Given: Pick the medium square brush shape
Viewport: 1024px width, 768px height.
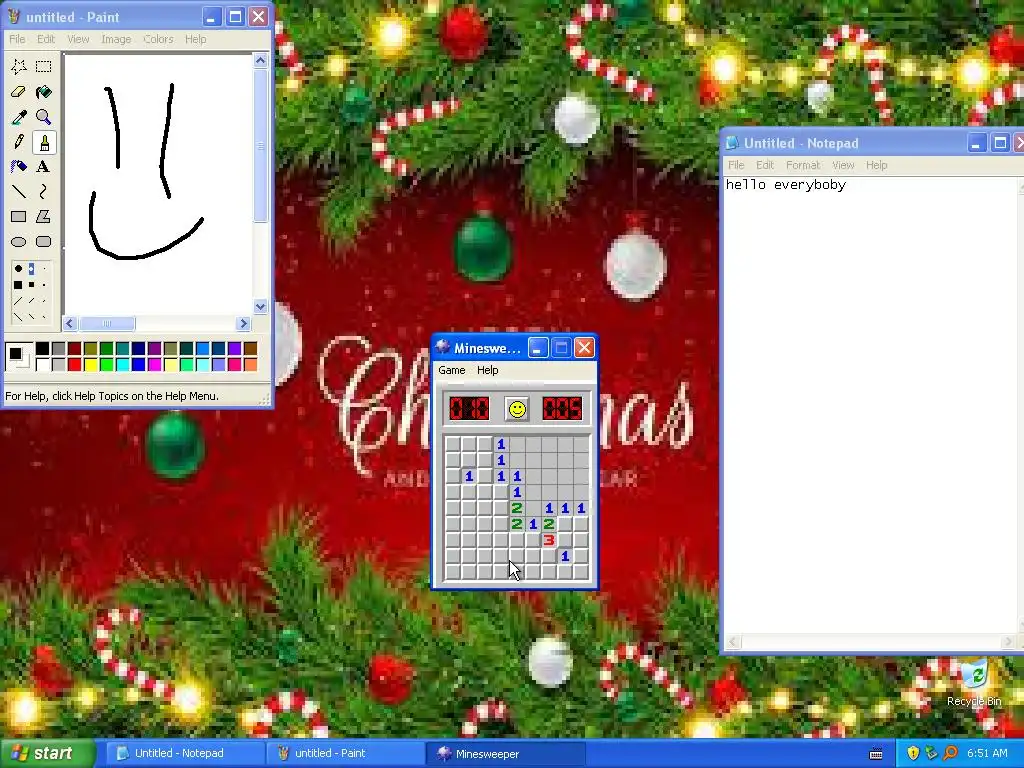Looking at the screenshot, I should pos(31,285).
